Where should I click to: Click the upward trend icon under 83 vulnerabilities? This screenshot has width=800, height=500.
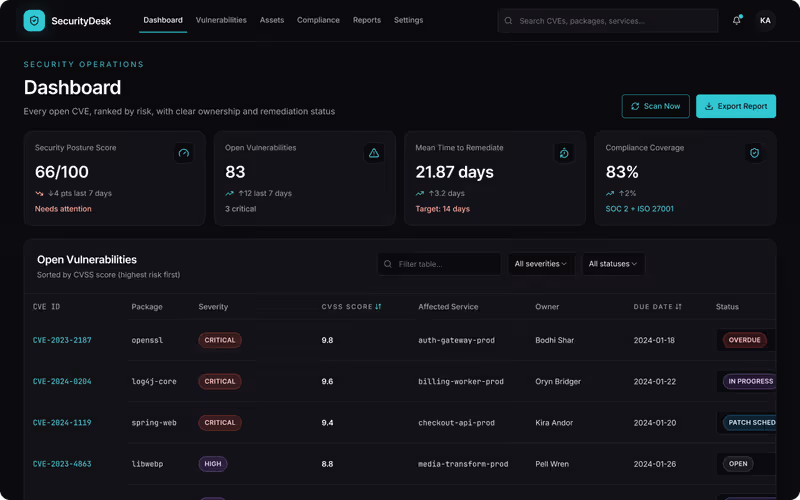tap(229, 193)
